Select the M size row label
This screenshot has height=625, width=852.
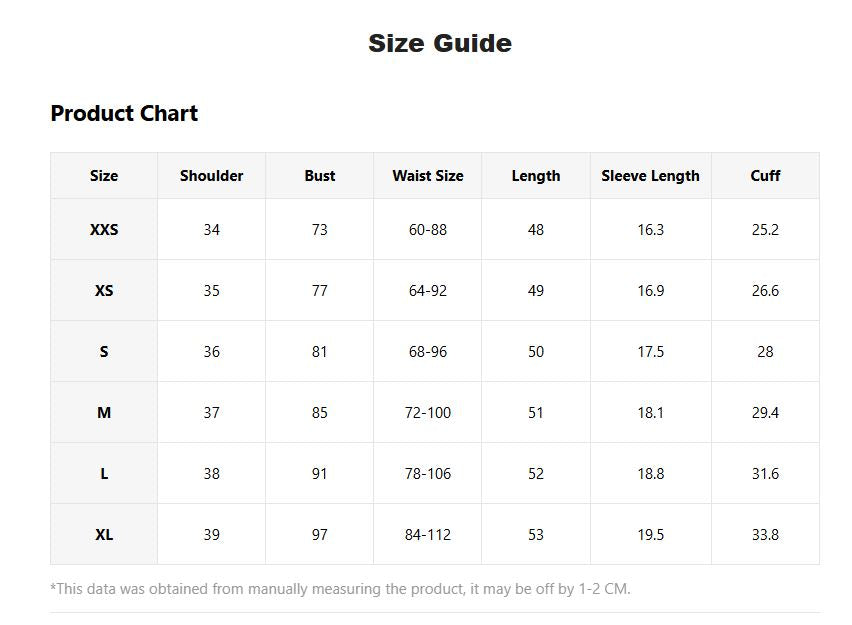tap(104, 412)
